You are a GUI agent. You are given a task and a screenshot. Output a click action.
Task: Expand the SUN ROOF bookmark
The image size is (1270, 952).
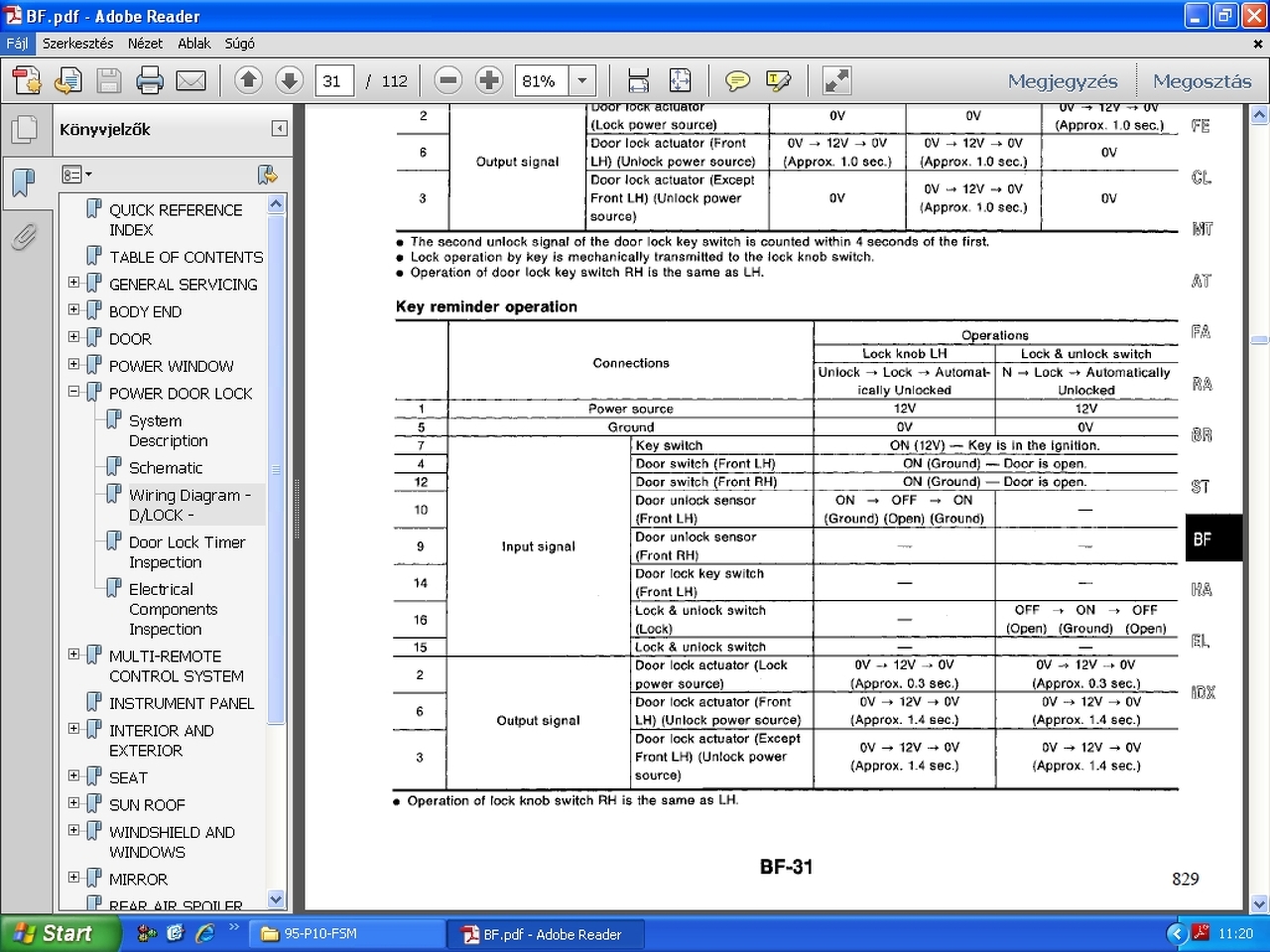pos(73,803)
